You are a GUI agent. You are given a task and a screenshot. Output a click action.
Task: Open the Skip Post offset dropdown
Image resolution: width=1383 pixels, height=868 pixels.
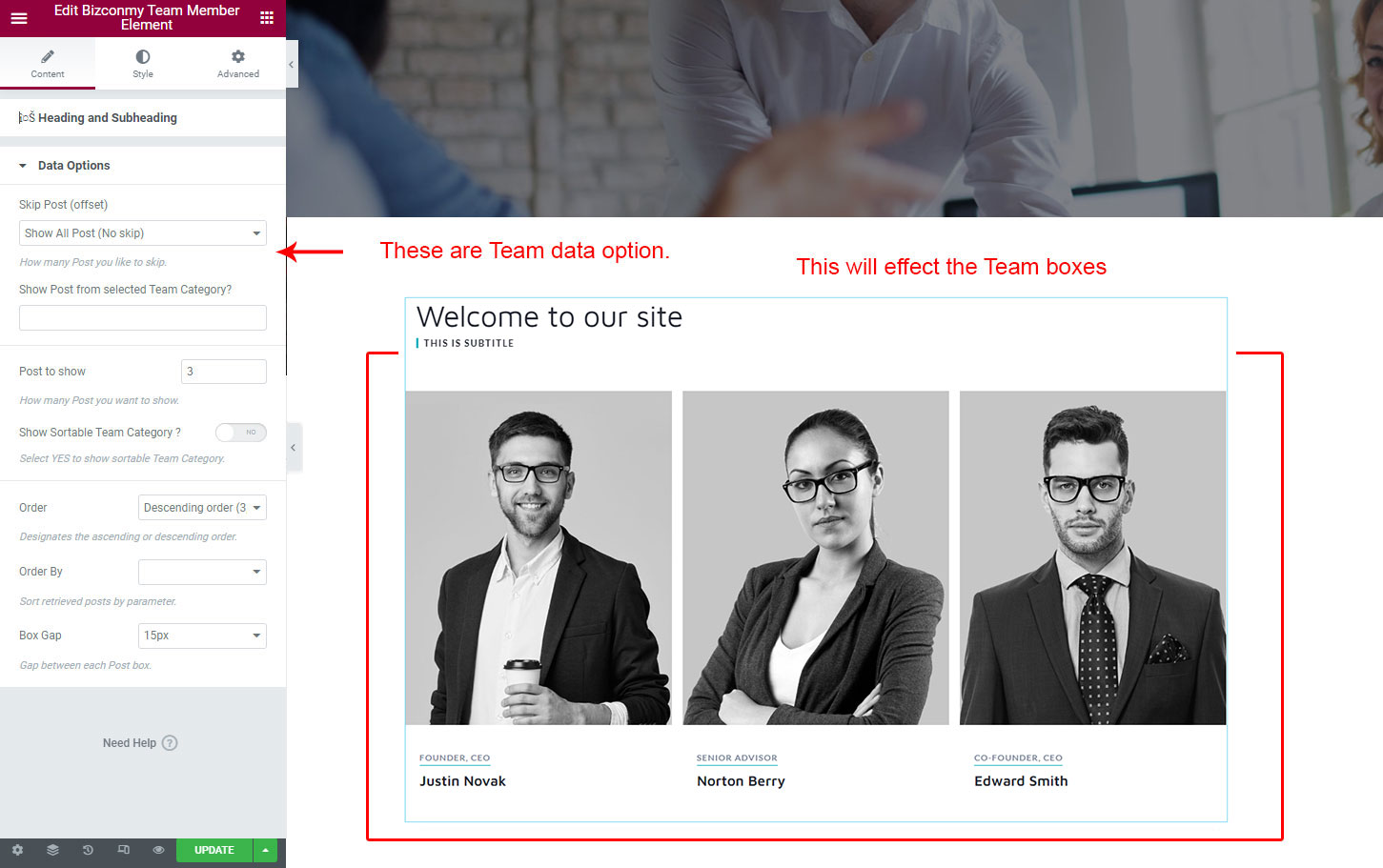click(x=143, y=233)
